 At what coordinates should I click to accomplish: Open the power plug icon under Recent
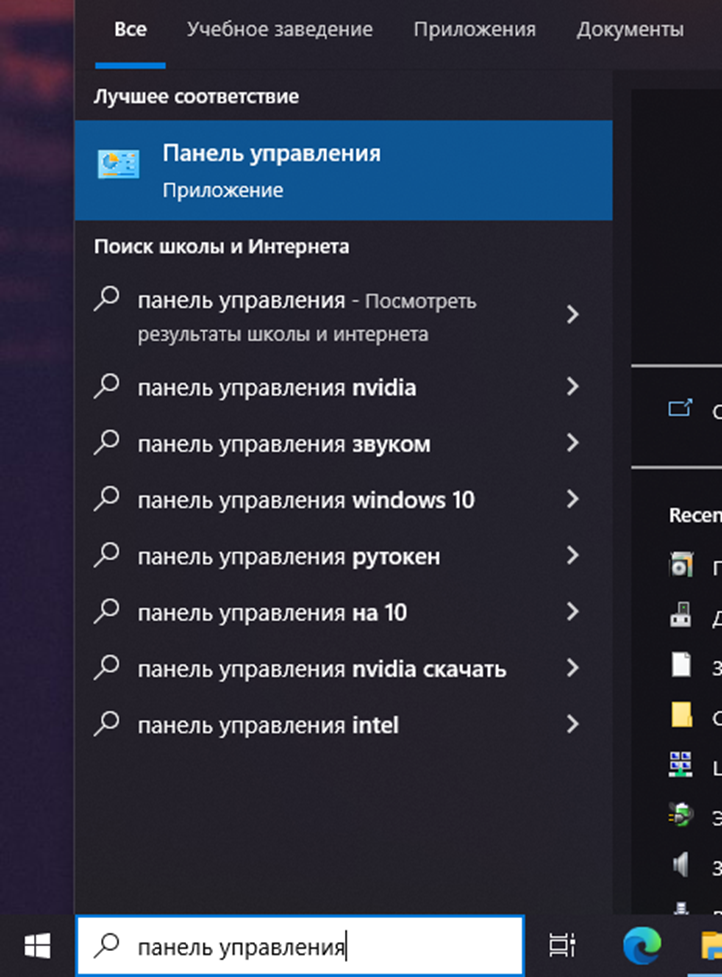683,812
